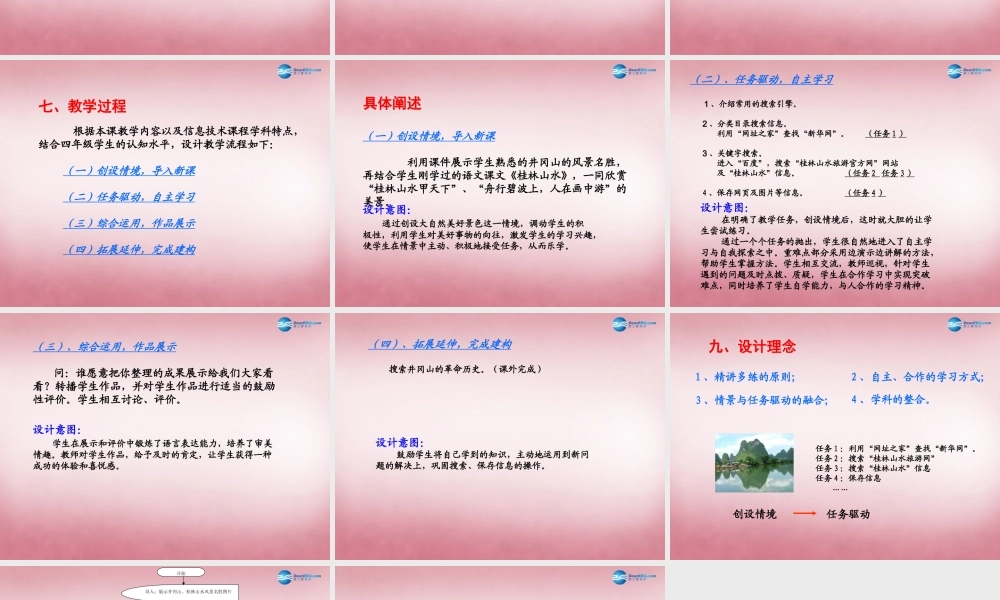1000x600 pixels.
Task: Click "设计意图:" label on 具体阐述 slide
Action: pos(387,210)
